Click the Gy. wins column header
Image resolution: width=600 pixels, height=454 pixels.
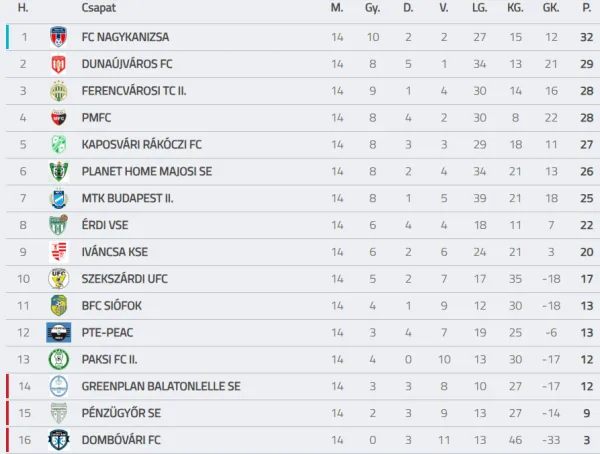pyautogui.click(x=372, y=8)
